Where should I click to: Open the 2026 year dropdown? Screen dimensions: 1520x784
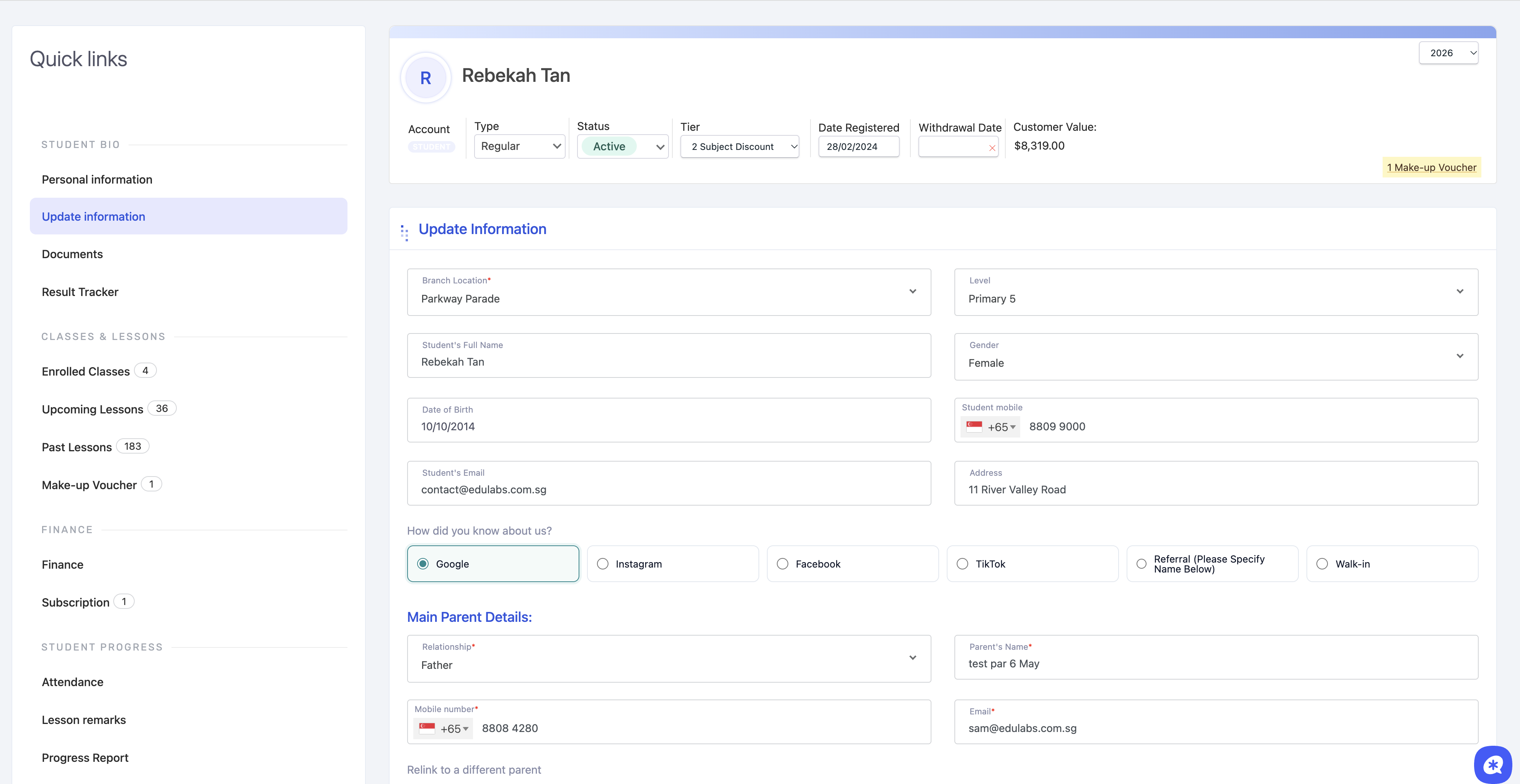click(x=1448, y=53)
